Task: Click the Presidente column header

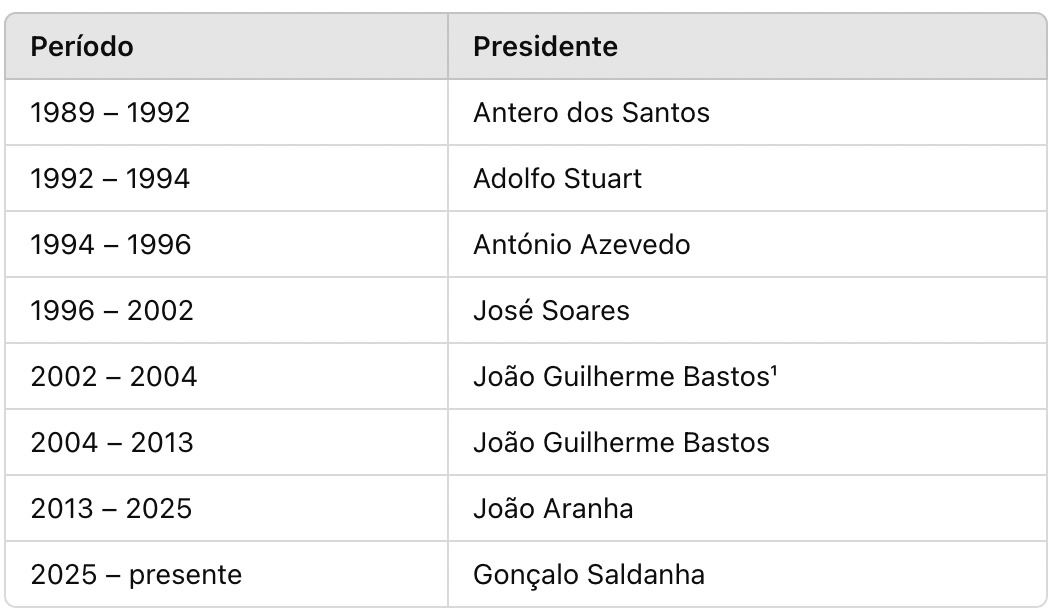Action: coord(545,47)
